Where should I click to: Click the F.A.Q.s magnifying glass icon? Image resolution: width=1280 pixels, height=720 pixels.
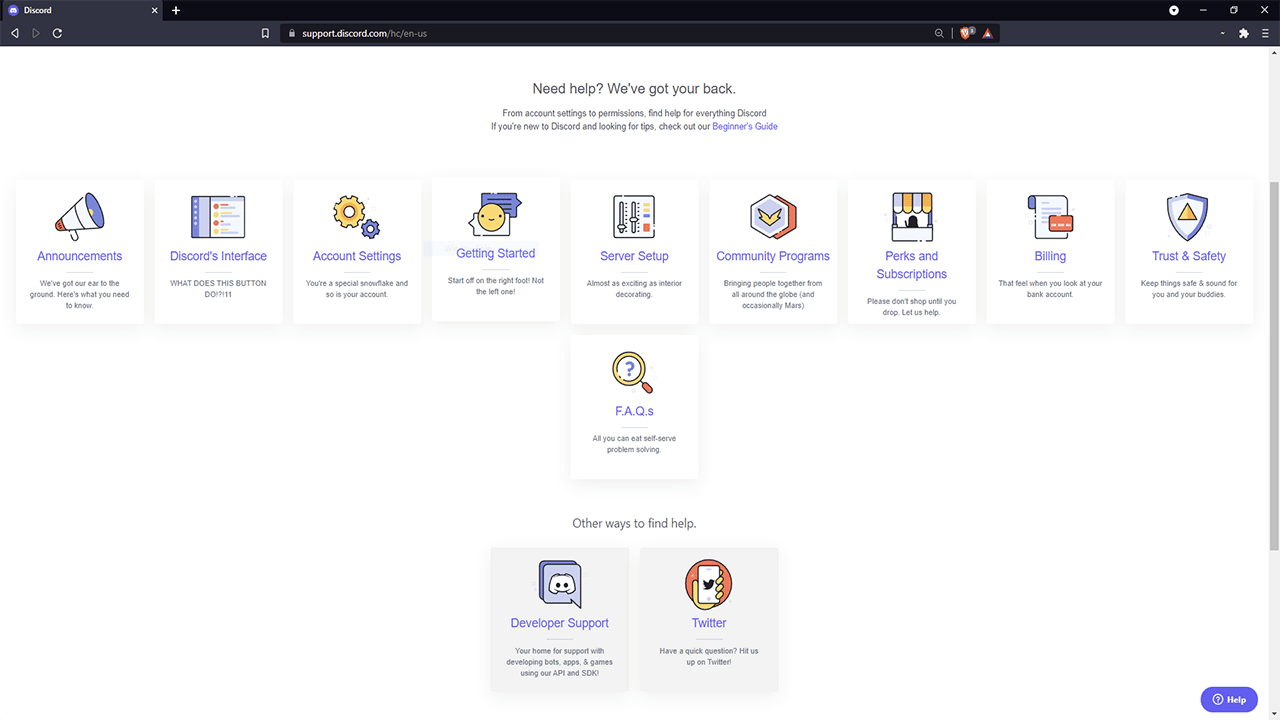point(633,372)
